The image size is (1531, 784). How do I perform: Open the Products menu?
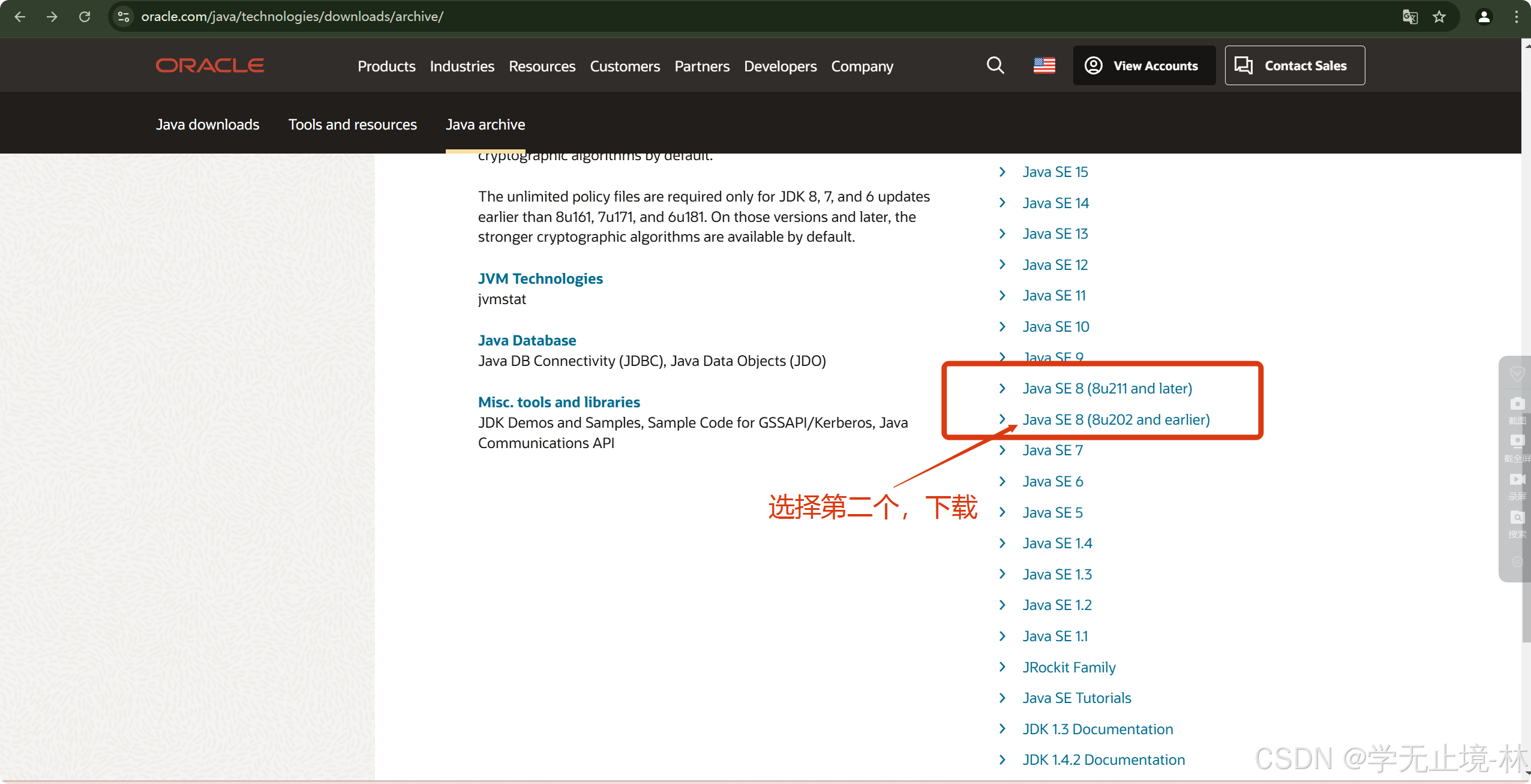point(386,66)
